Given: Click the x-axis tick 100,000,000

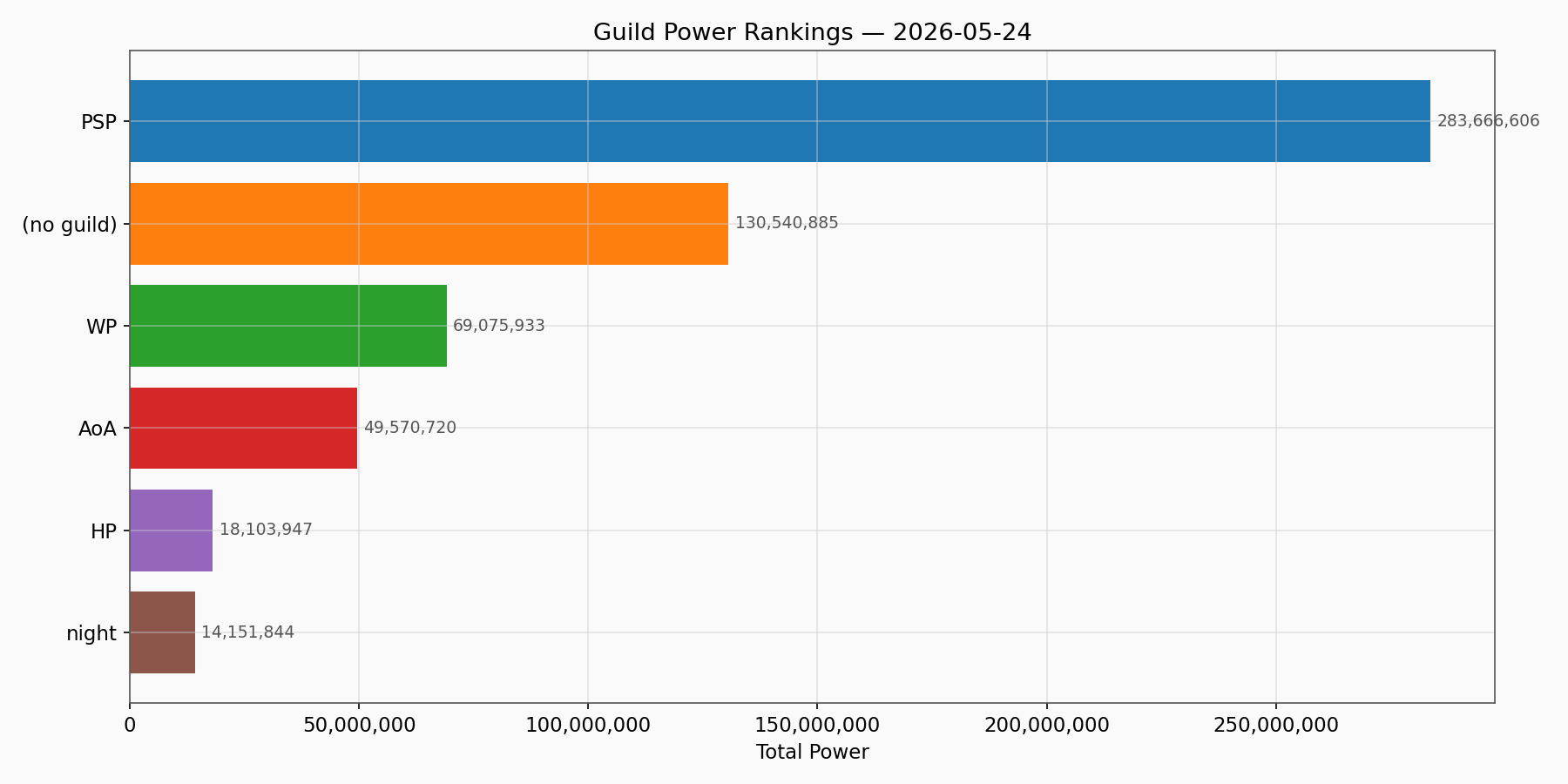Looking at the screenshot, I should (x=588, y=725).
